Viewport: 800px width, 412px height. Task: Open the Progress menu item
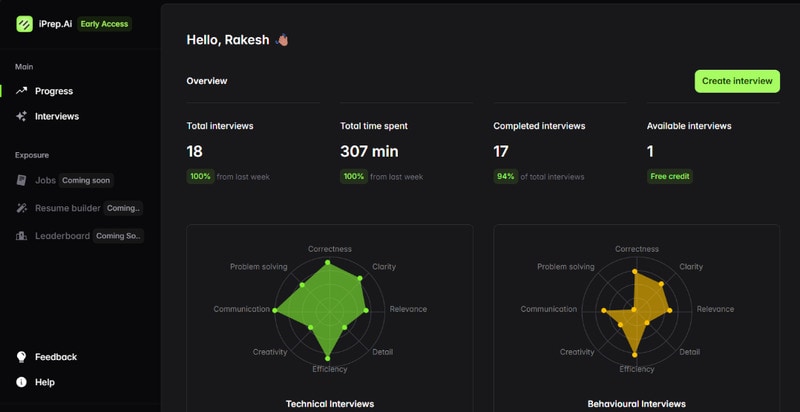54,91
